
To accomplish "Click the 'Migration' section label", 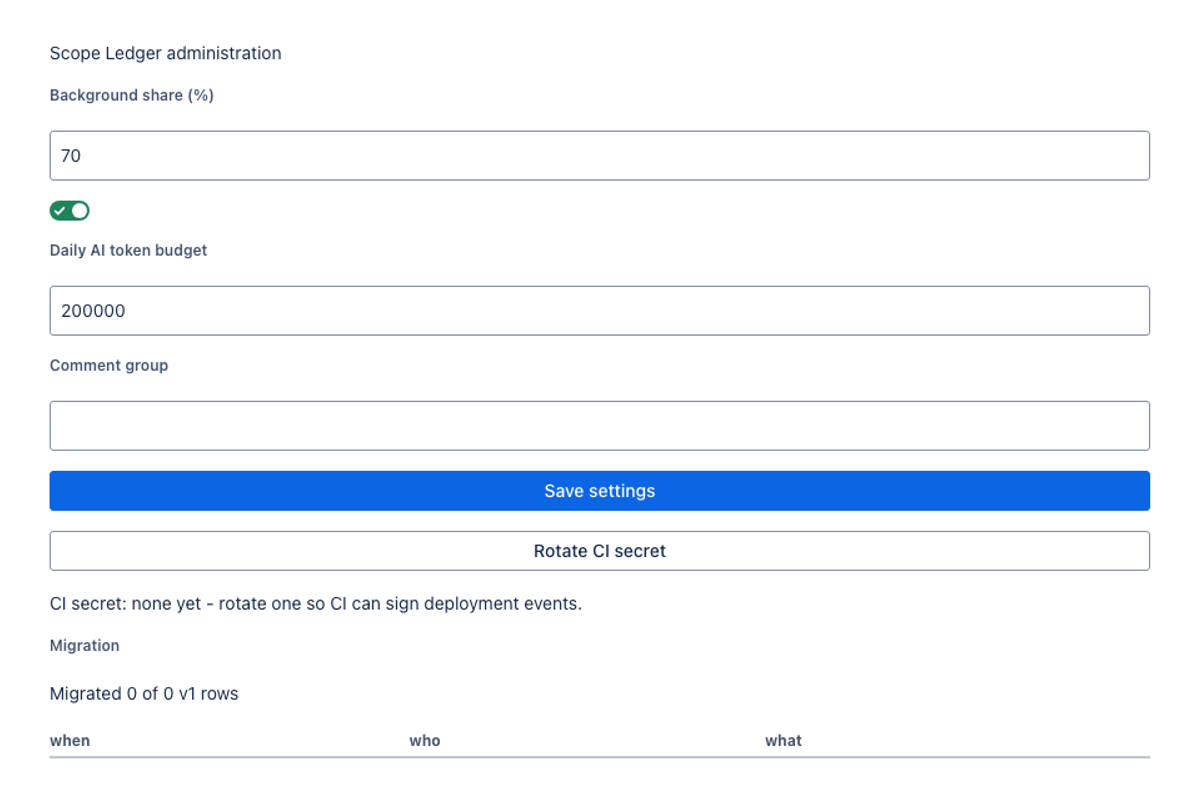I will click(85, 646).
